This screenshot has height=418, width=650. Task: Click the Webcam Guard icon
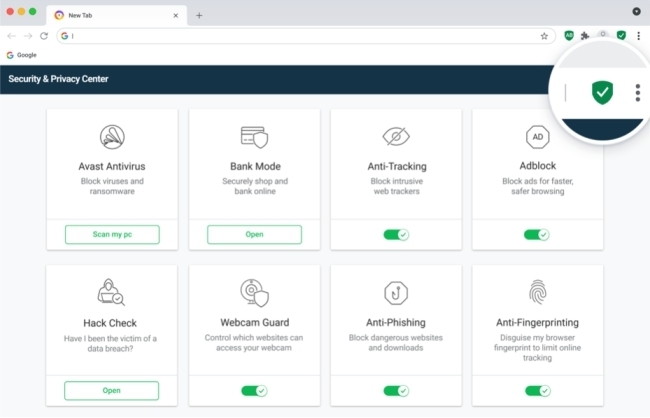point(254,293)
